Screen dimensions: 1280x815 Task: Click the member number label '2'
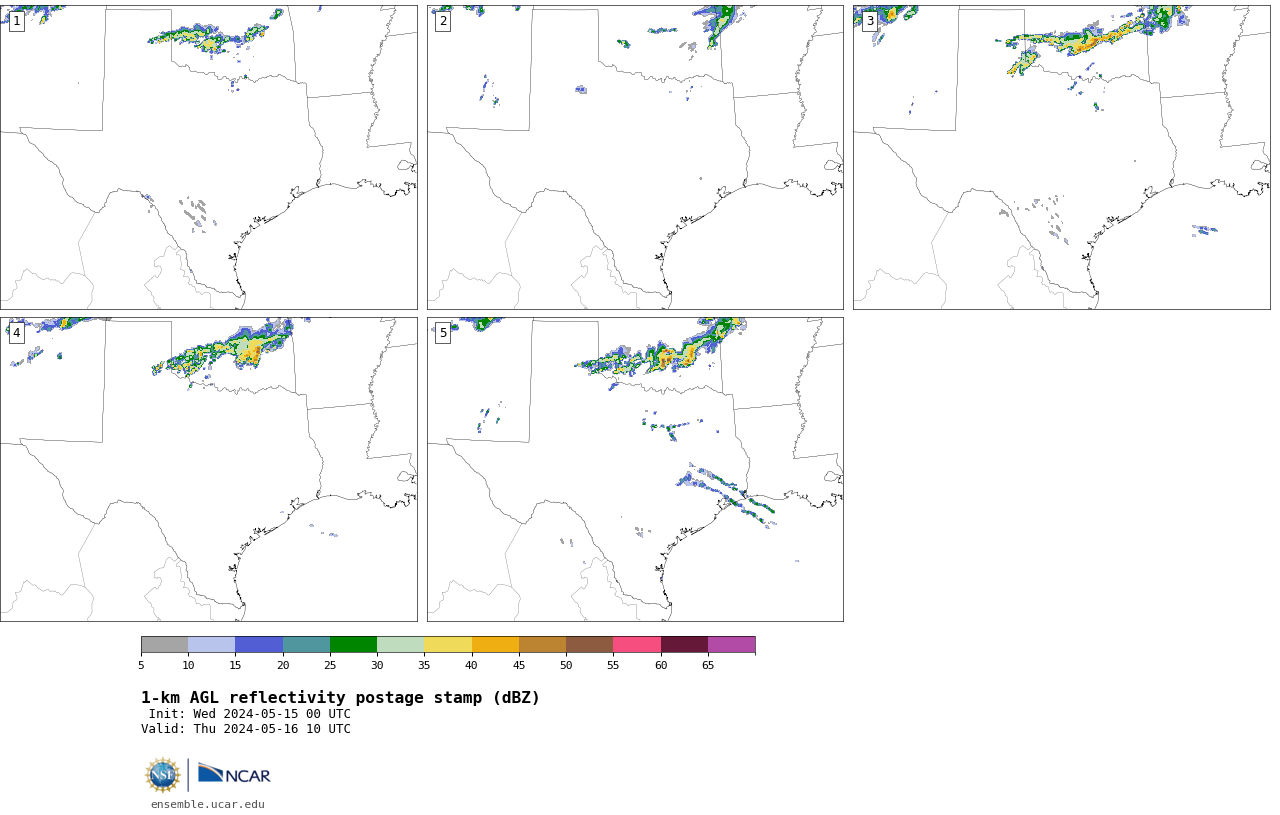coord(443,21)
